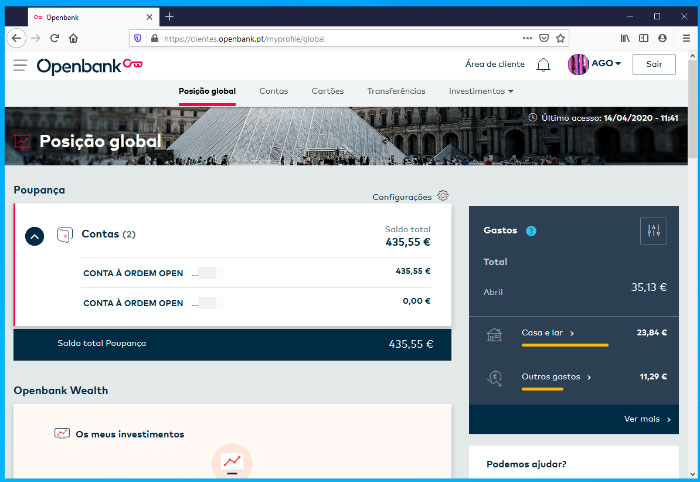Screen dimensions: 700x482
Task: Click the padlock site security icon
Action: [154, 38]
